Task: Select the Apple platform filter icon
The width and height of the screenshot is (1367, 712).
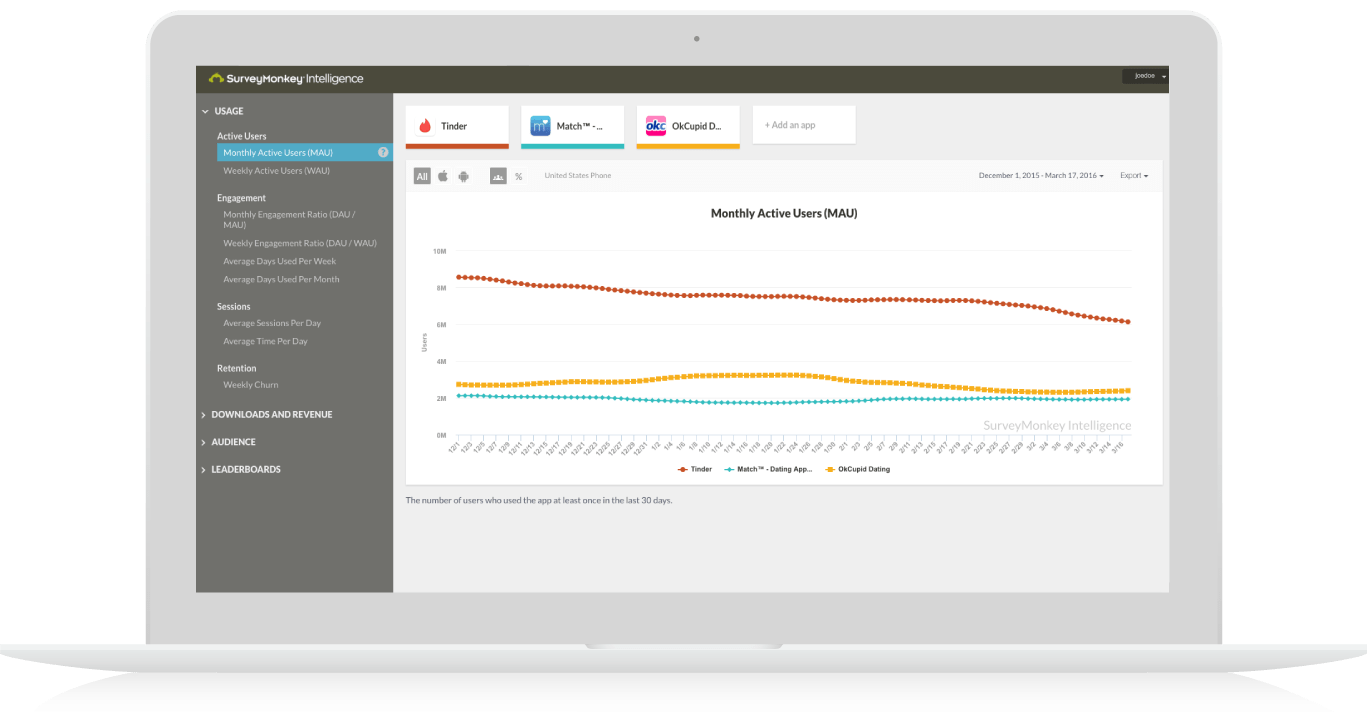Action: pyautogui.click(x=443, y=175)
